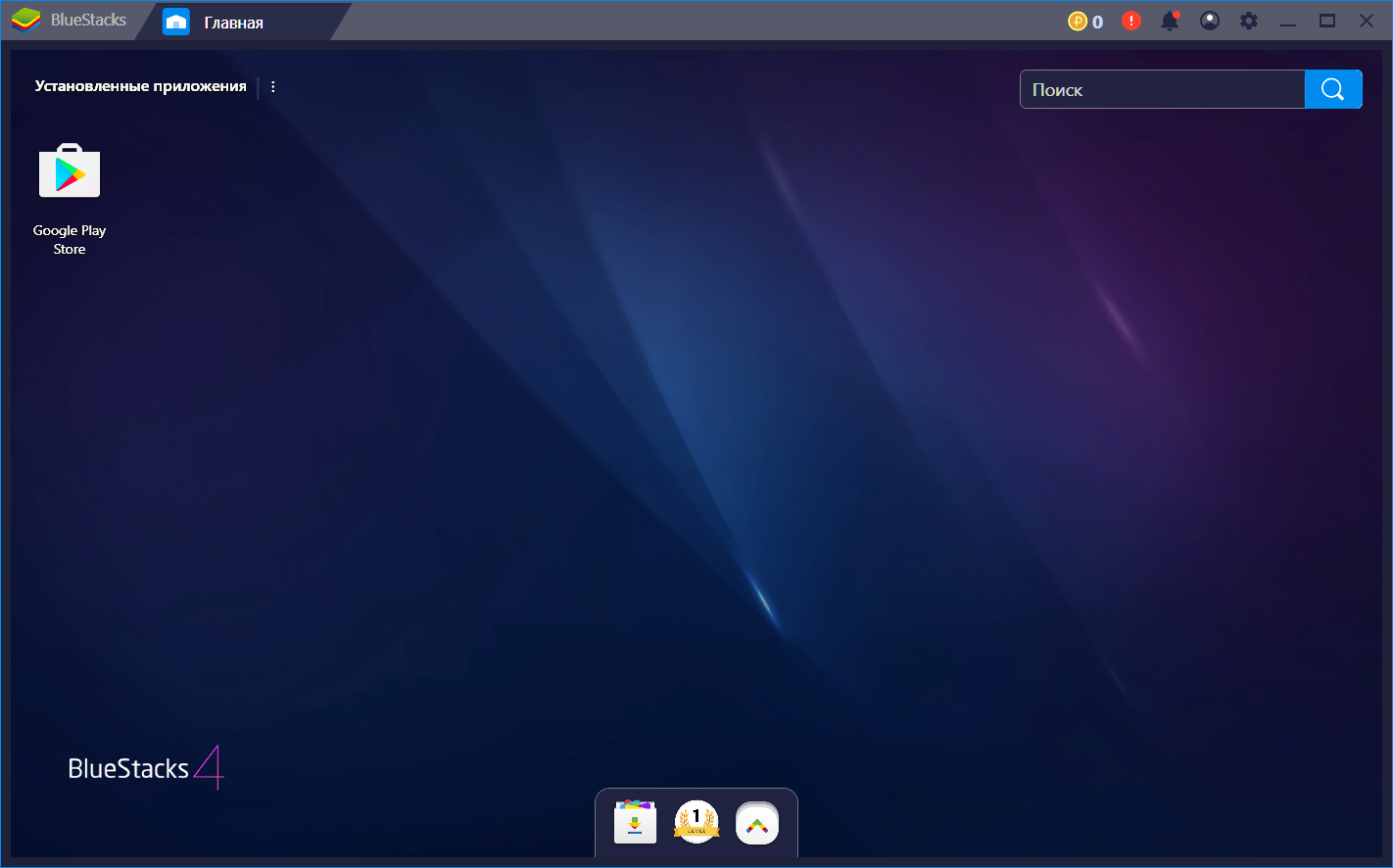Click the colorful arrow icon in dock
The image size is (1393, 868).
pos(757,824)
